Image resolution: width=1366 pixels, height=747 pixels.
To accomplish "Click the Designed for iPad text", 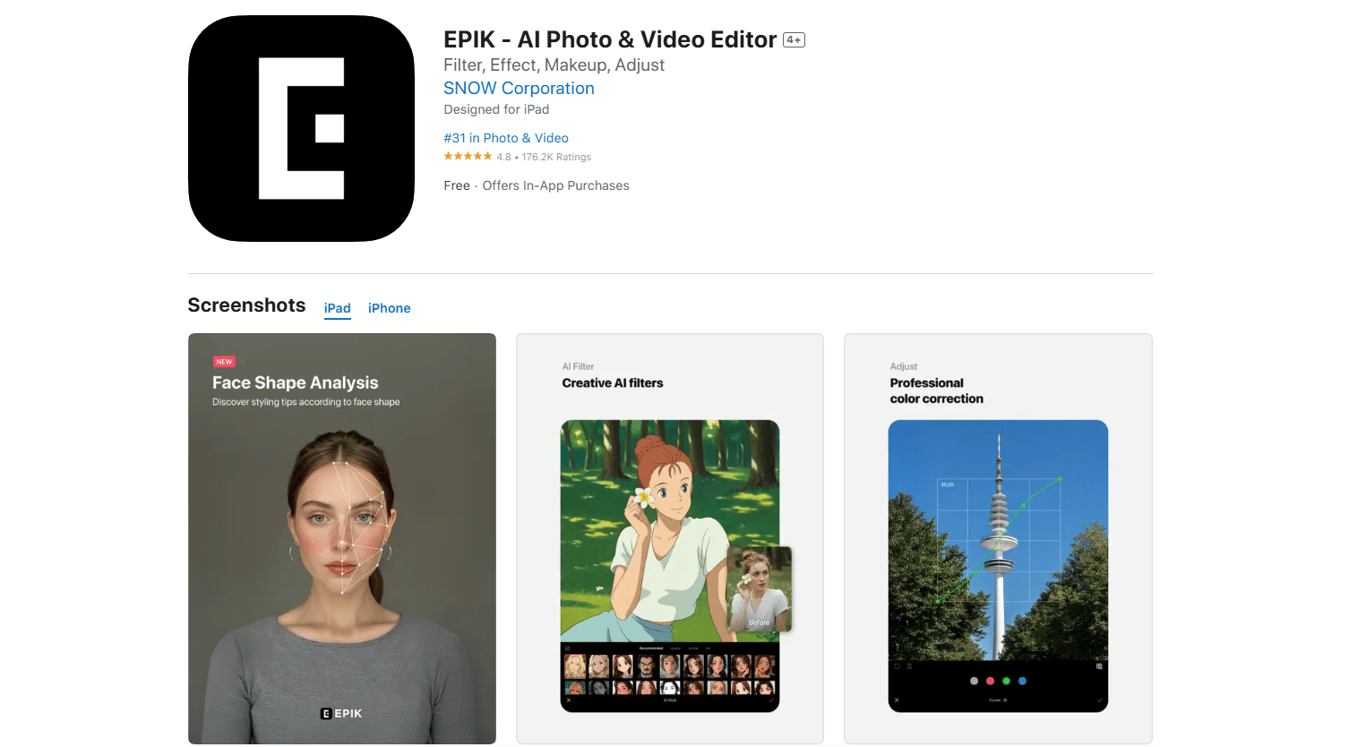I will [496, 110].
